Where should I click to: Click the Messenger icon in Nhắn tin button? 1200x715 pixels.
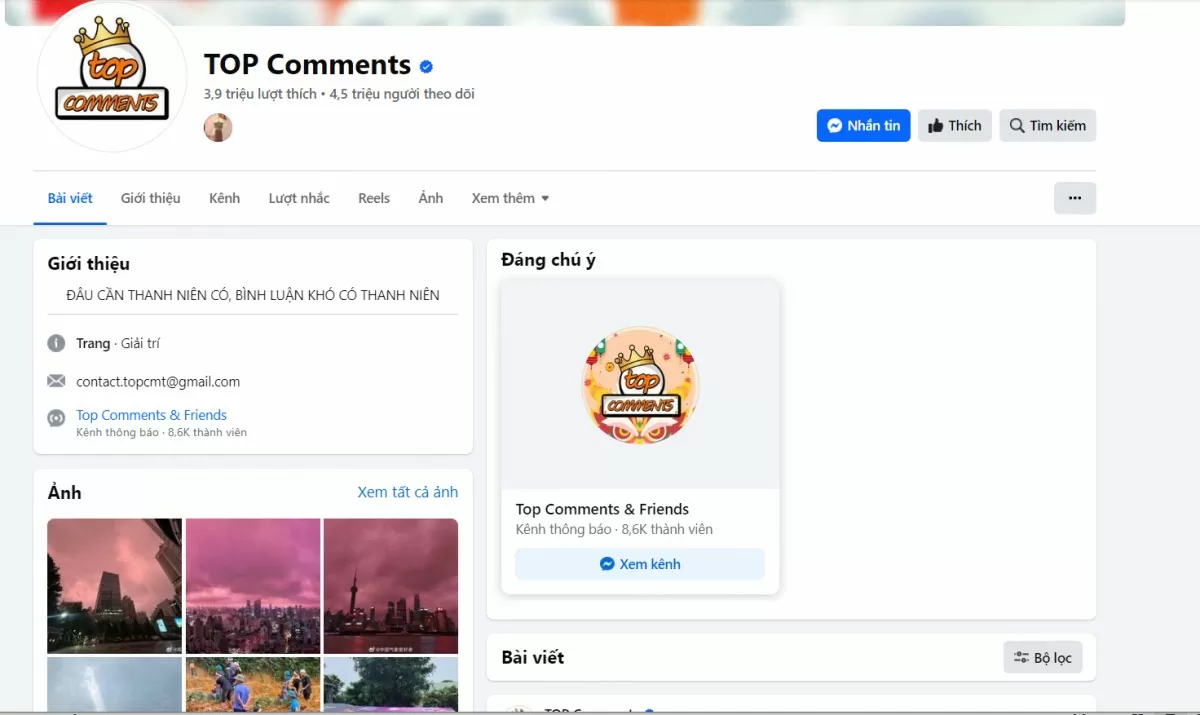click(x=834, y=126)
